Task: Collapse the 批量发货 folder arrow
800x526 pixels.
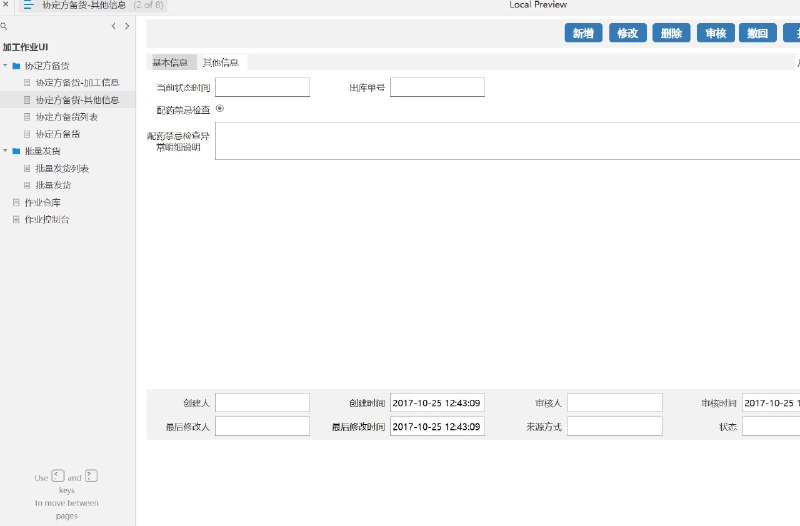Action: coord(5,151)
